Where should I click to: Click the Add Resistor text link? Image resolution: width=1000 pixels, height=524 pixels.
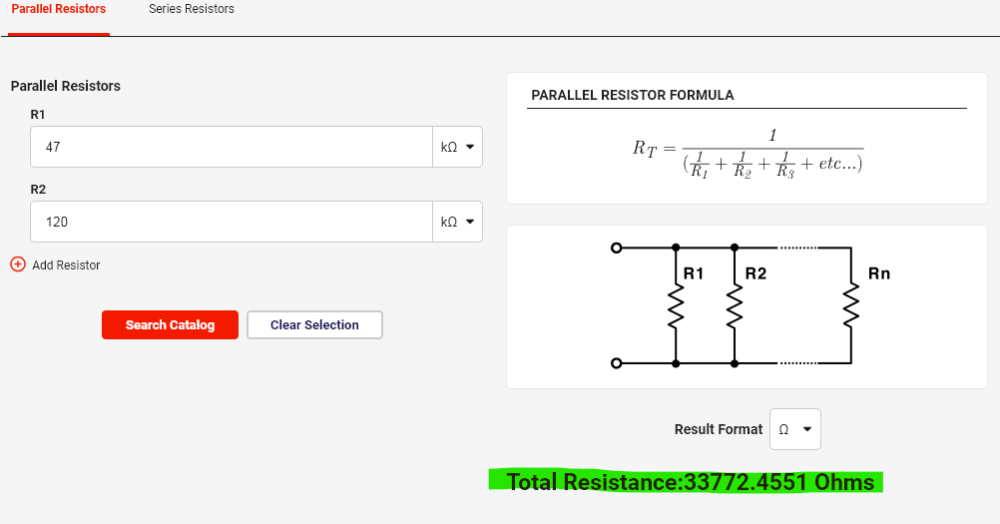66,265
